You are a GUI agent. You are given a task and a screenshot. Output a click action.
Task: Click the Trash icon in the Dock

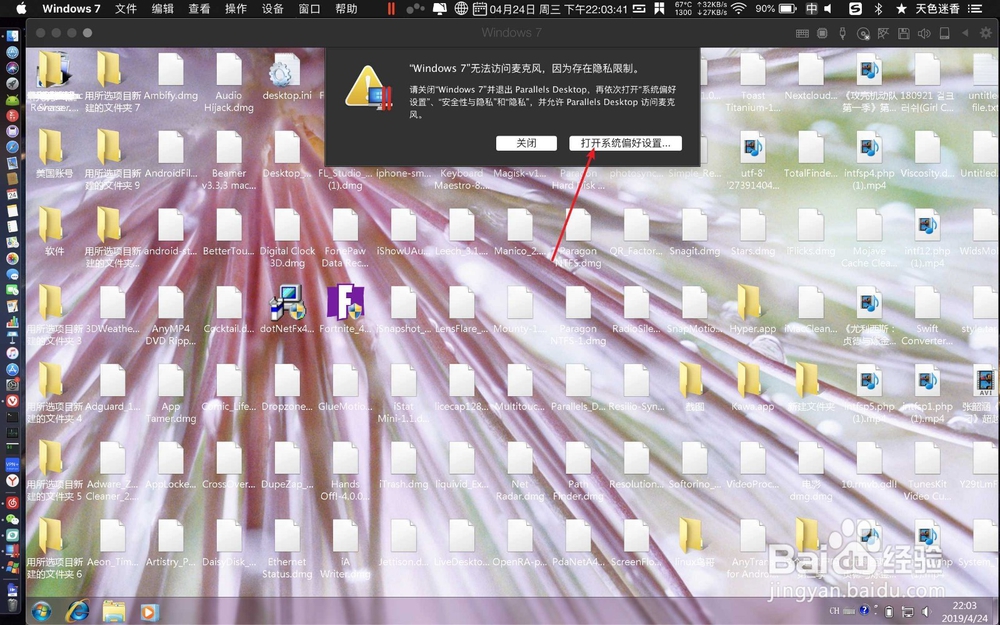(12, 604)
